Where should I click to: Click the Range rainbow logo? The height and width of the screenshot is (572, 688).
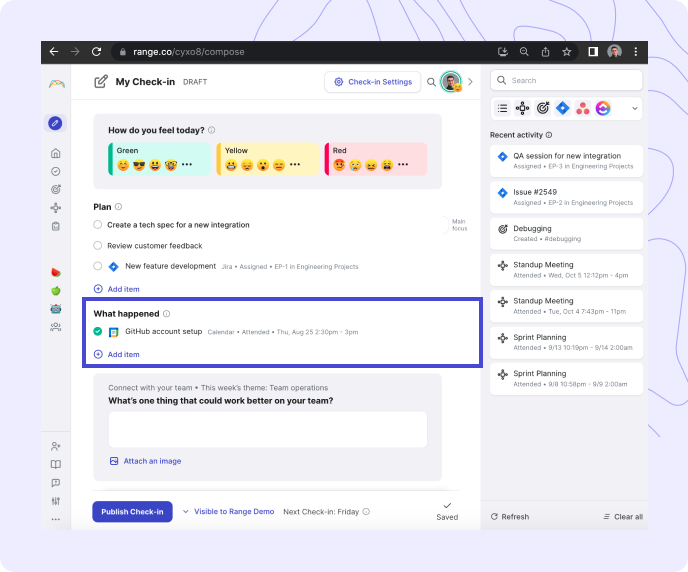[57, 84]
